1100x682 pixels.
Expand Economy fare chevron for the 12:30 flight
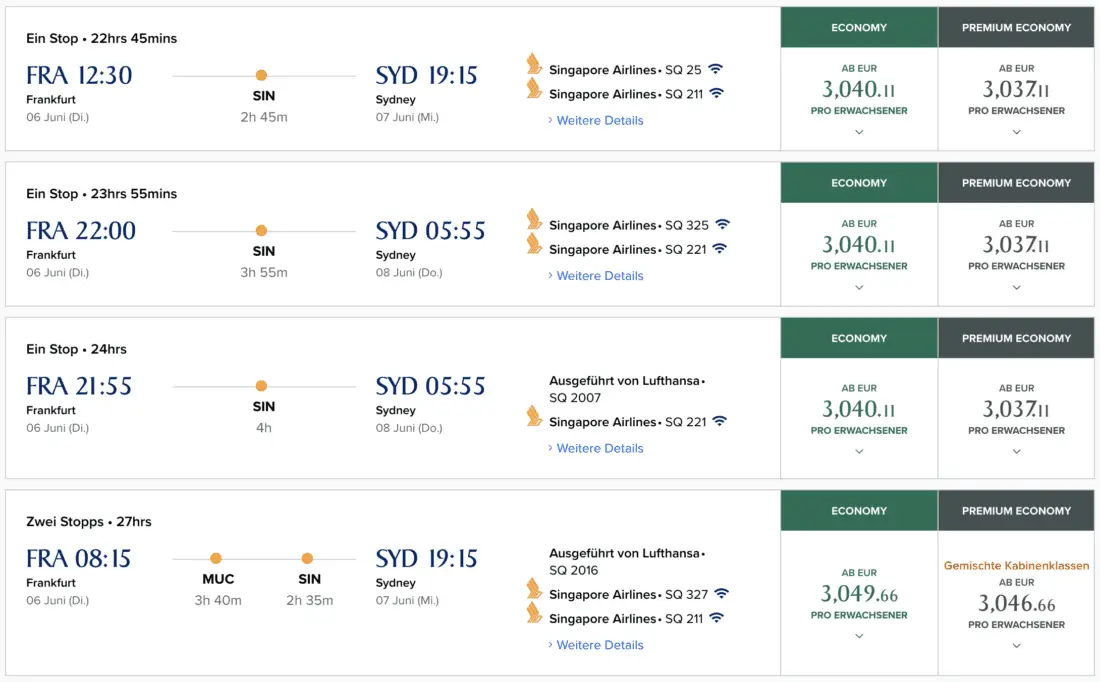[x=859, y=132]
